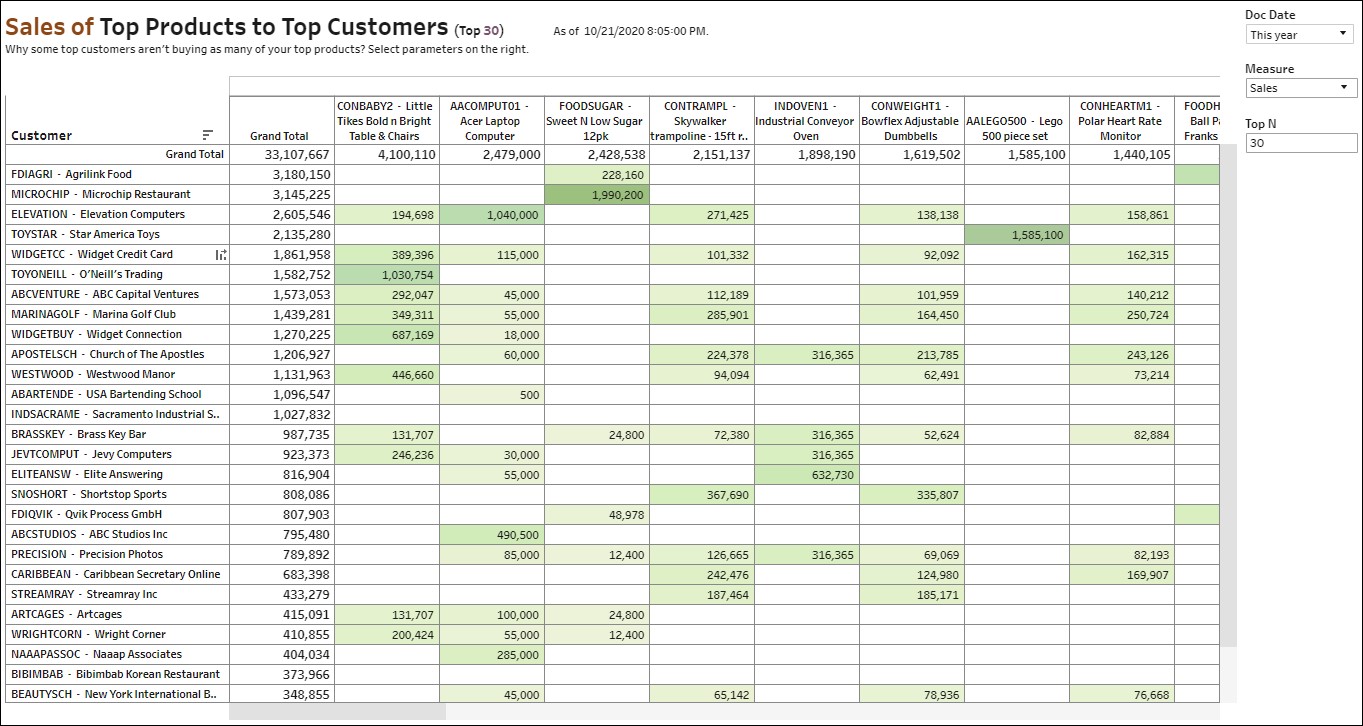Click the FOODSUGAR Sweet N Low header
The height and width of the screenshot is (726, 1363).
595,121
